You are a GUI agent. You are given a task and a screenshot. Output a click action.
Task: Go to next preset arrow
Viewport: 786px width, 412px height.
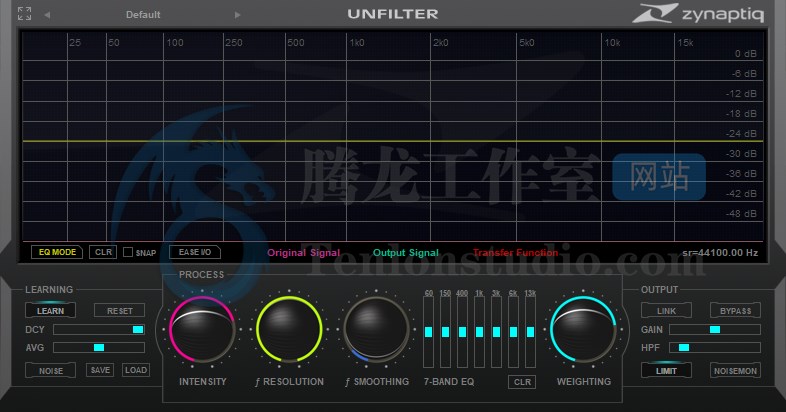(x=238, y=15)
